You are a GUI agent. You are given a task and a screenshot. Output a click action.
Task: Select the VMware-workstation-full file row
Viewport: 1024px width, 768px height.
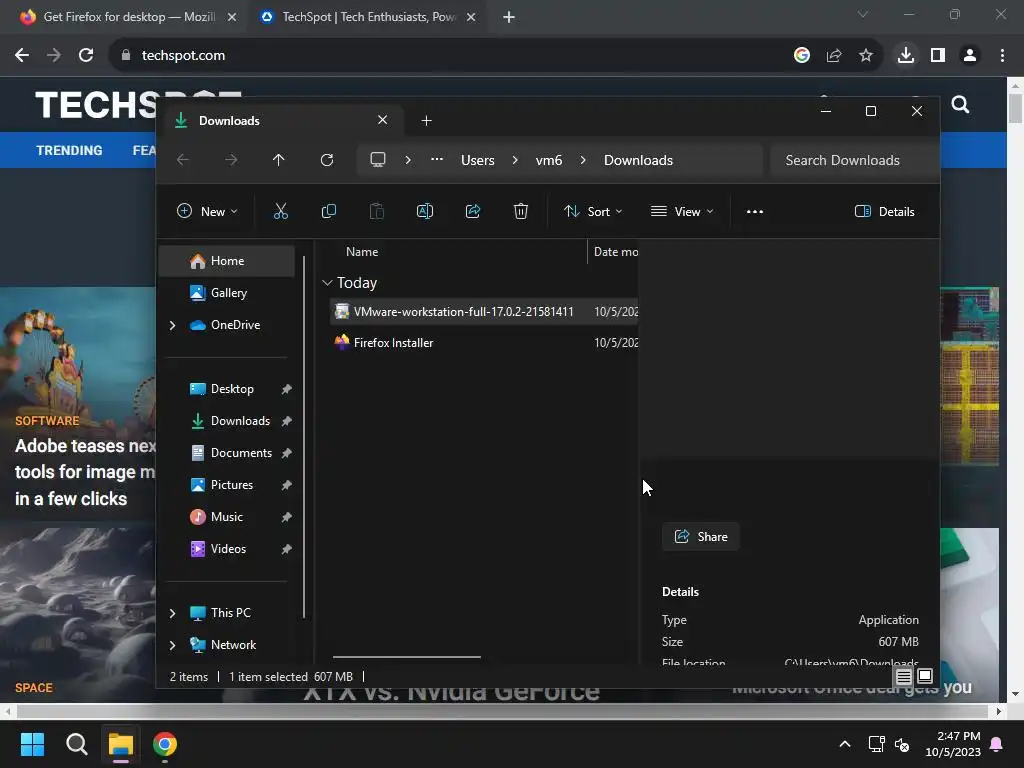coord(485,312)
